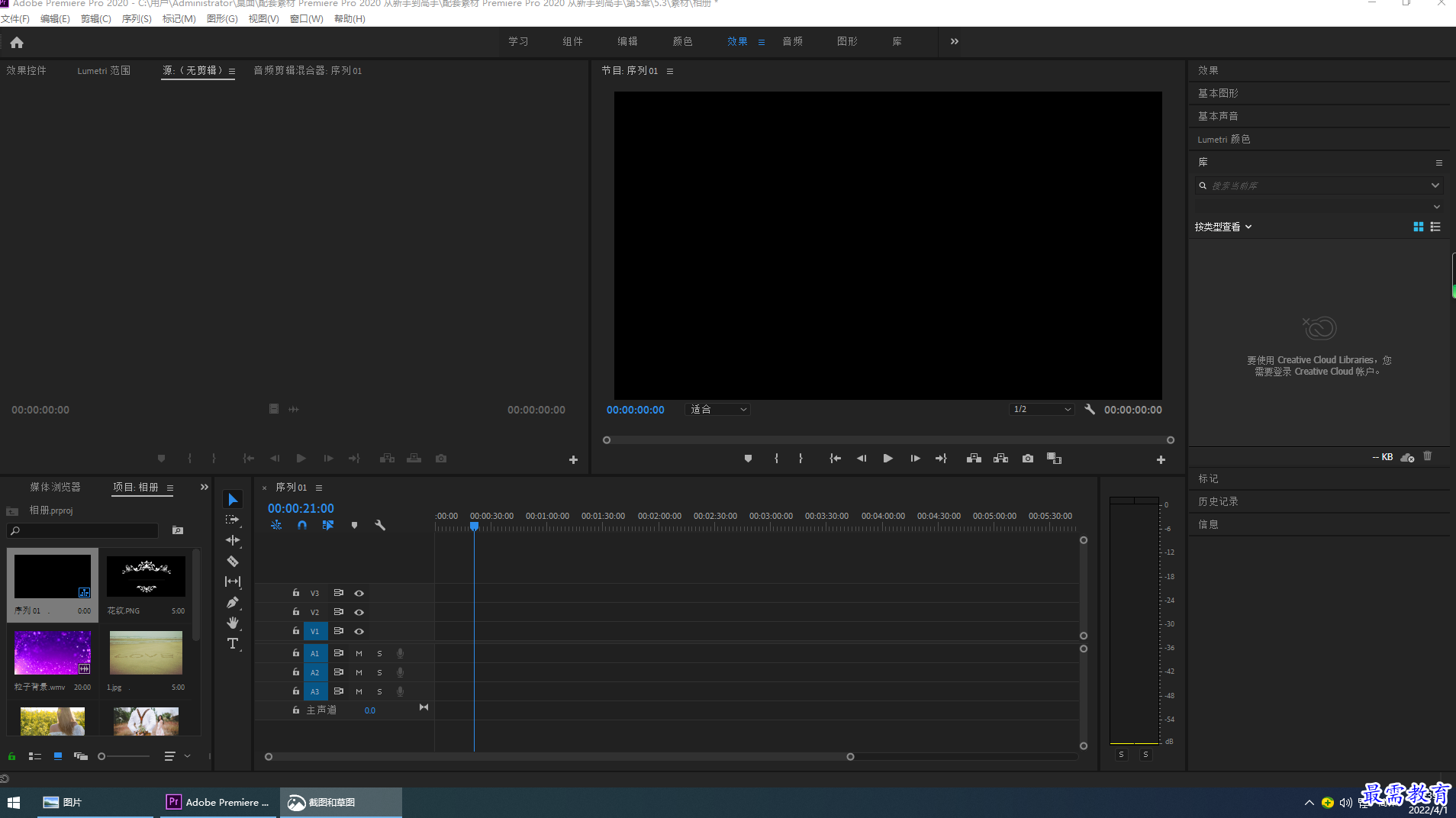Select the Hand tool
Screen dimensions: 1456x818
pyautogui.click(x=233, y=623)
